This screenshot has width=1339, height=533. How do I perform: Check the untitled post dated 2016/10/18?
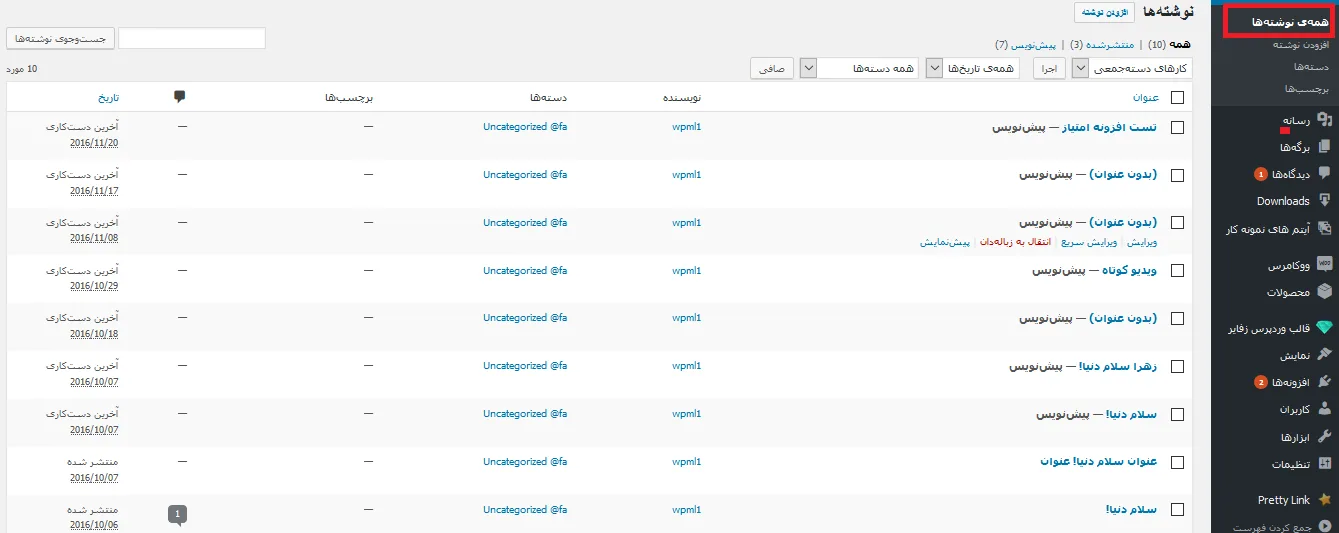[x=1177, y=319]
